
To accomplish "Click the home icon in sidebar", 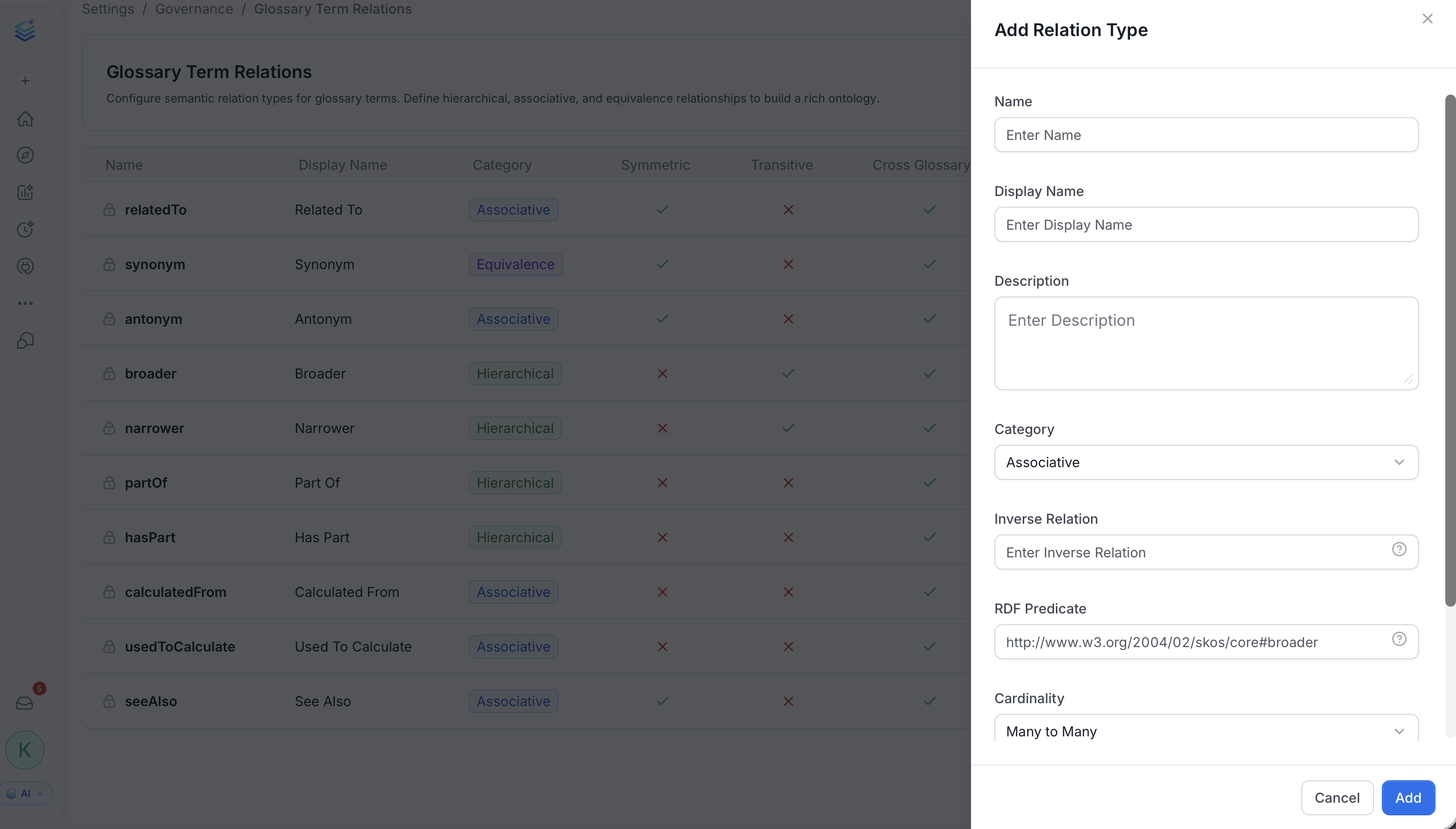I will click(25, 119).
